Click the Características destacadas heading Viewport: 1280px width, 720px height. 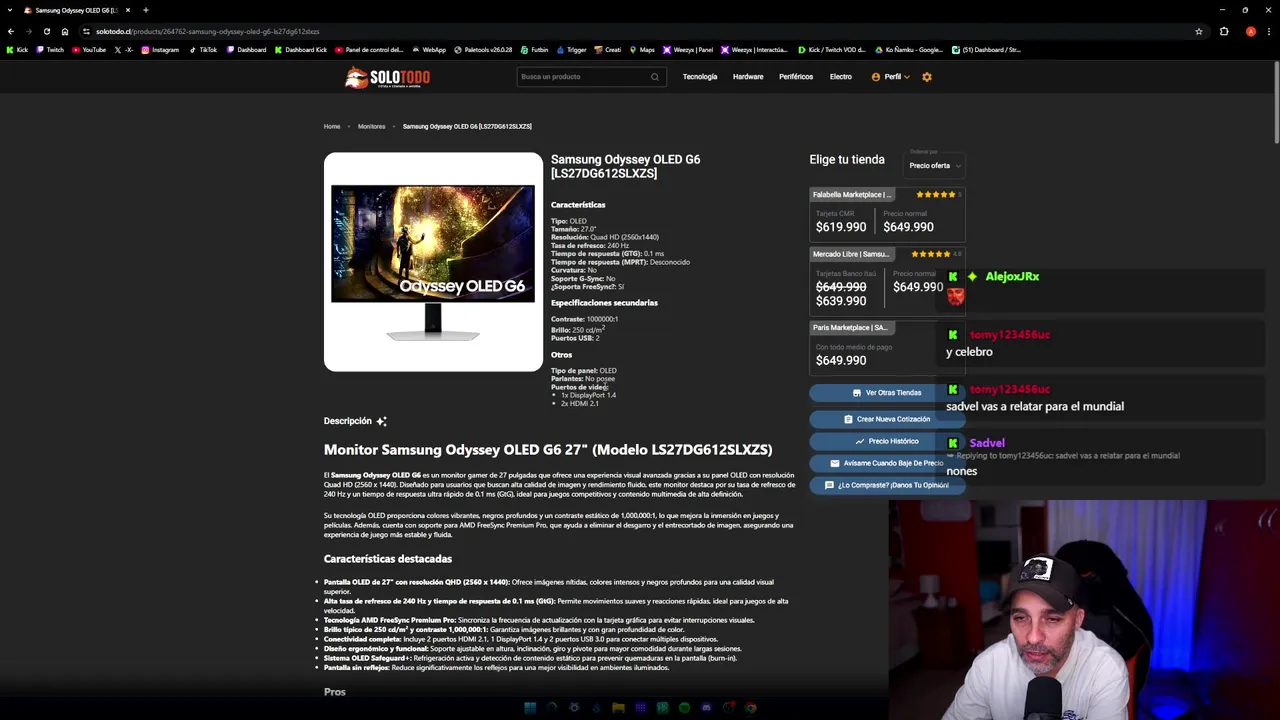(x=388, y=559)
